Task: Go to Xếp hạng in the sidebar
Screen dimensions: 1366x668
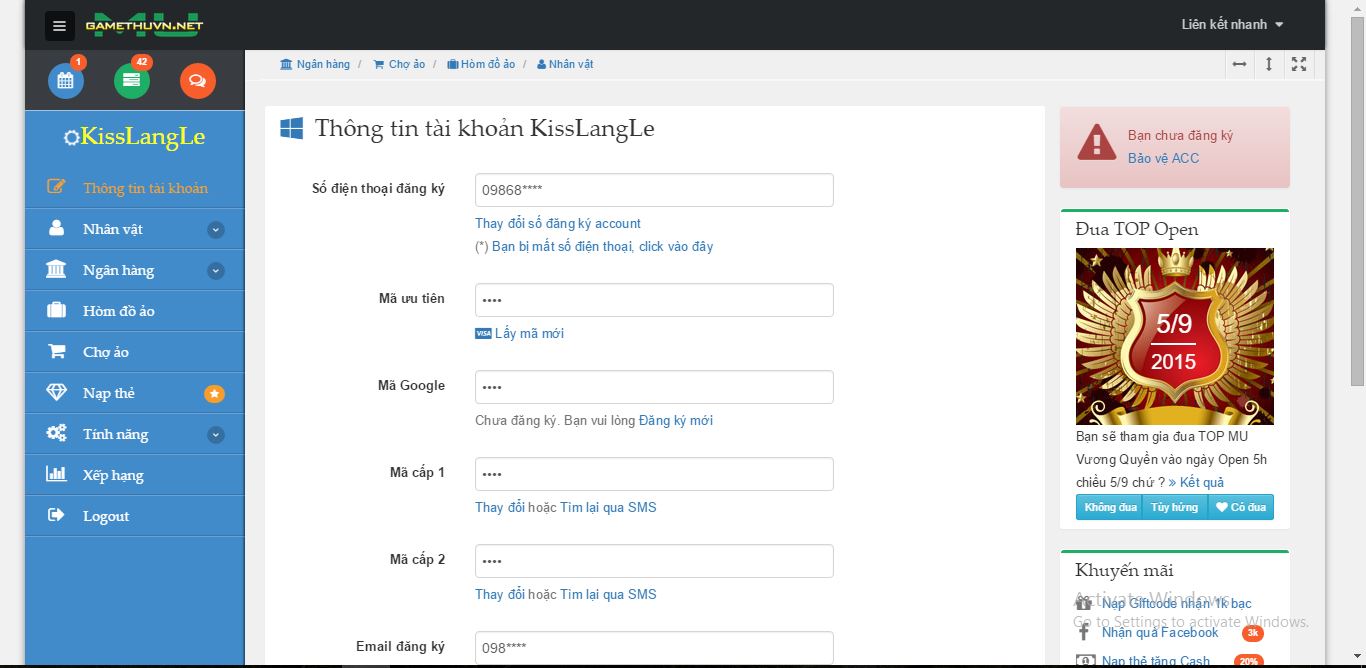Action: coord(113,475)
